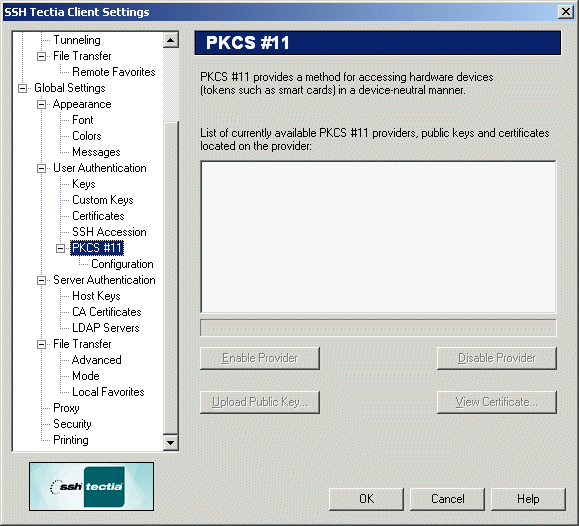The width and height of the screenshot is (579, 526).
Task: Collapse the Server Authentication node
Action: click(41, 280)
